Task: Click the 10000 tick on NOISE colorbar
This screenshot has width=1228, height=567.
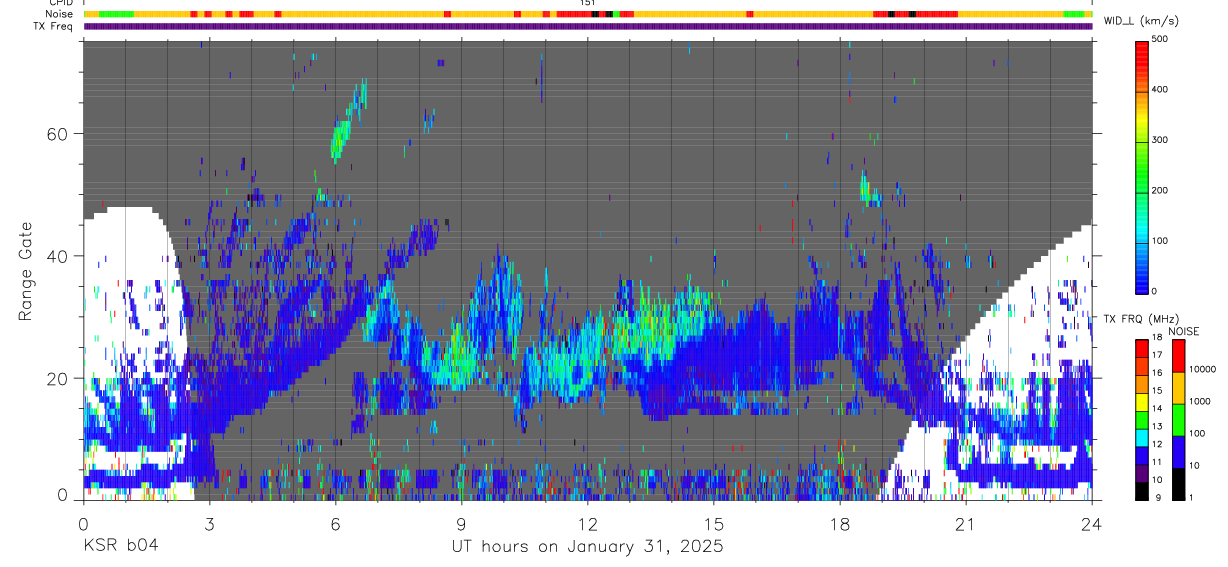Action: [1201, 370]
